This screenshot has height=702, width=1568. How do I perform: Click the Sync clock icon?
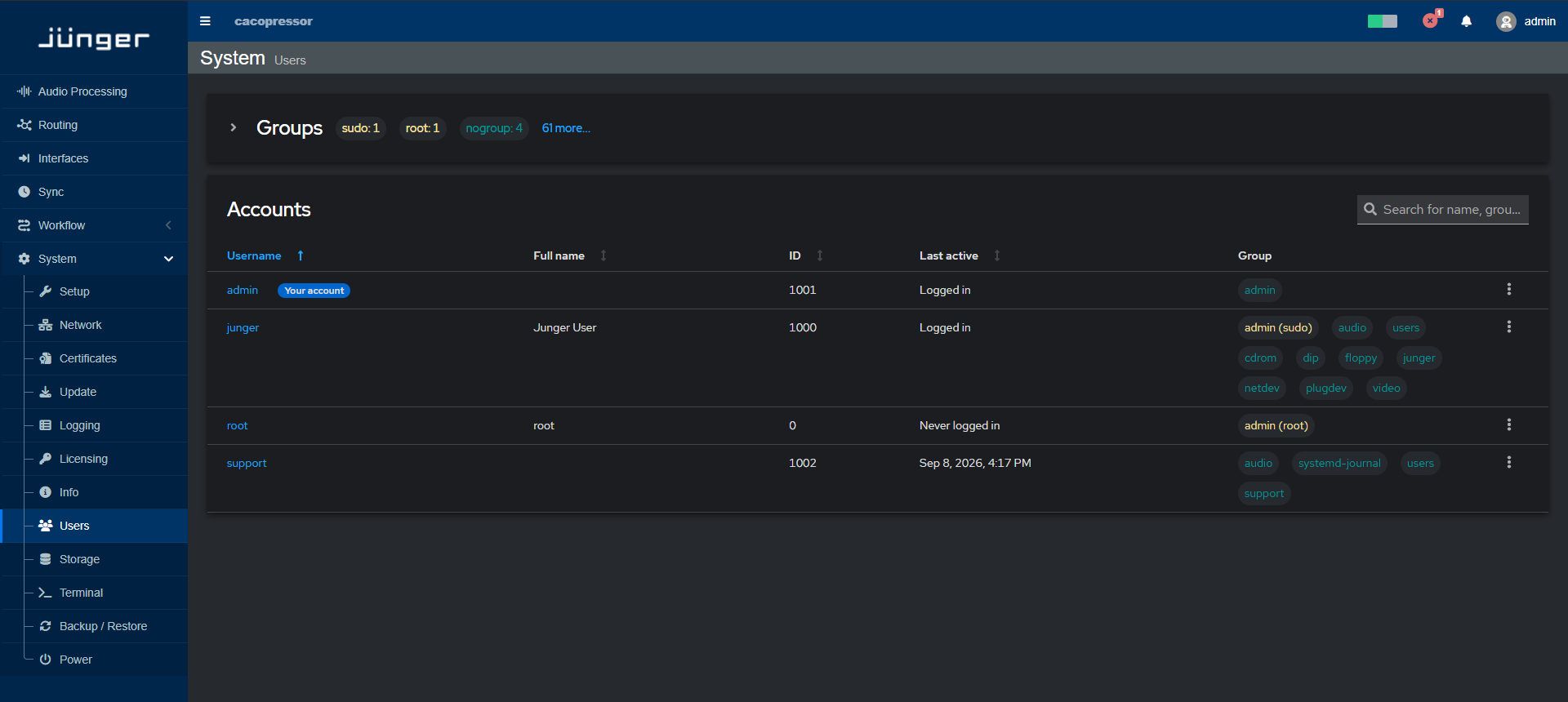(x=24, y=192)
